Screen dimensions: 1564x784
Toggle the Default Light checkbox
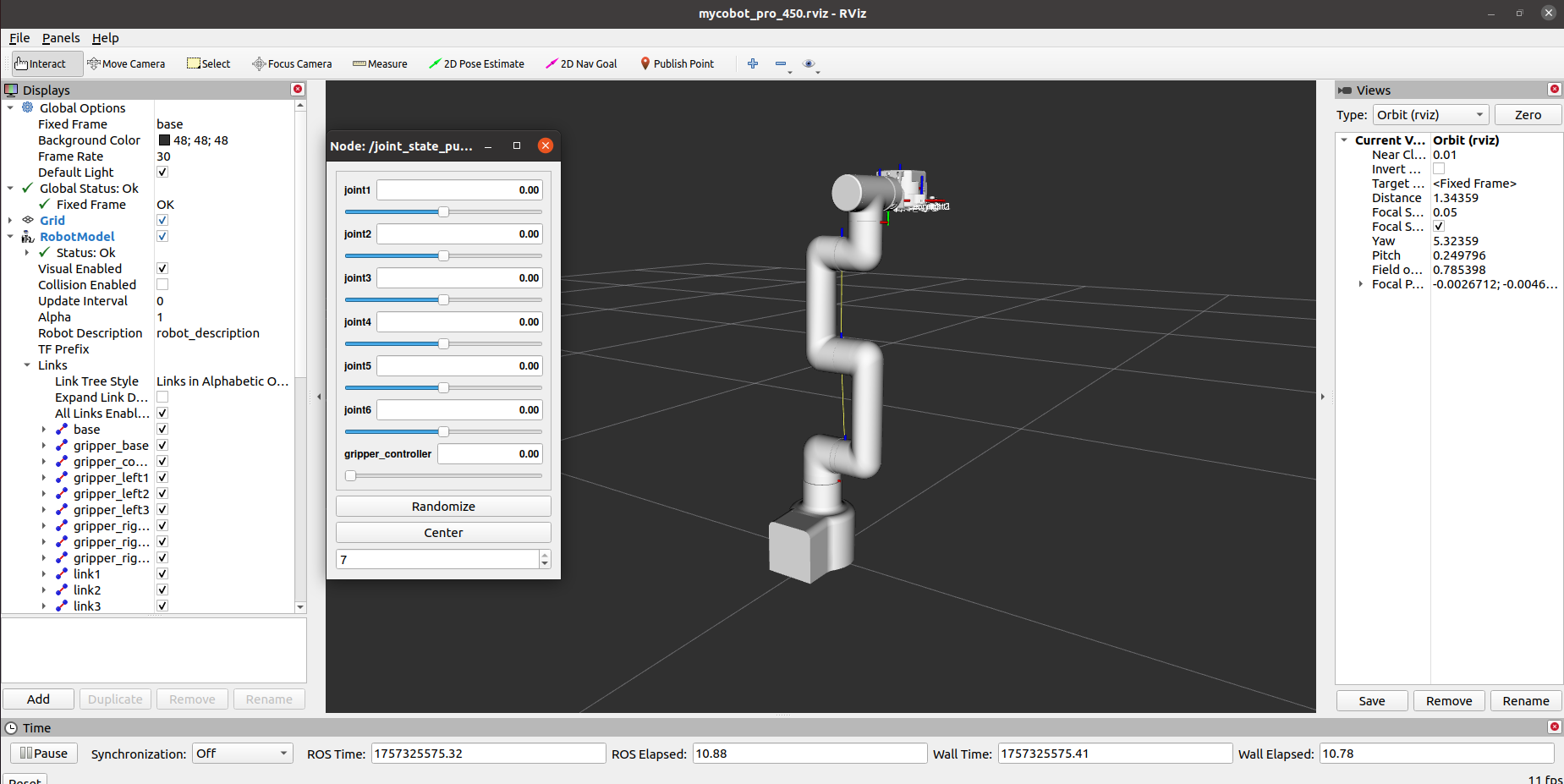pyautogui.click(x=162, y=173)
